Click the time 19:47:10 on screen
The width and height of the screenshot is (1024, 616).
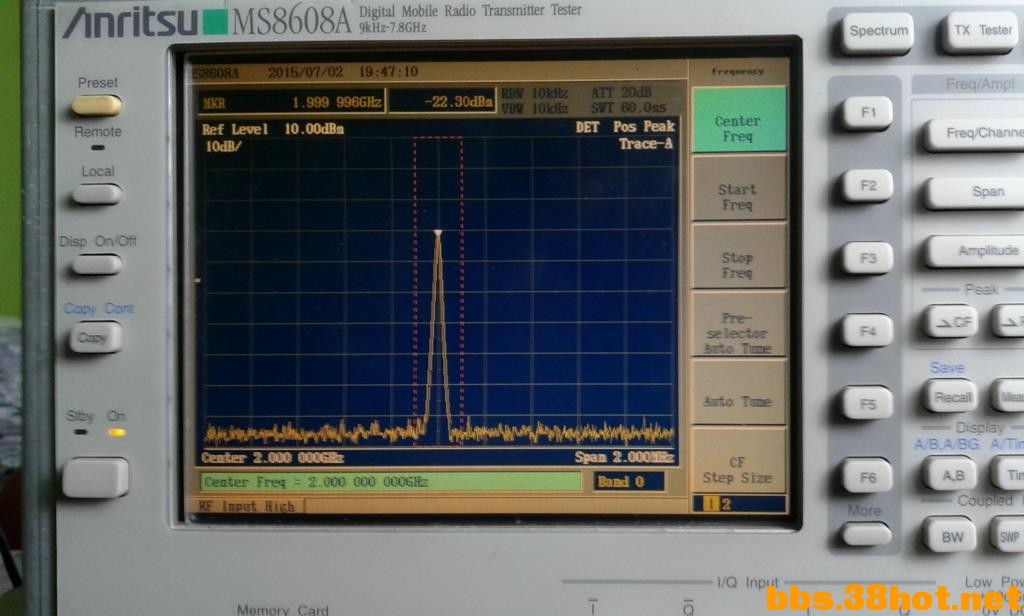[x=388, y=71]
